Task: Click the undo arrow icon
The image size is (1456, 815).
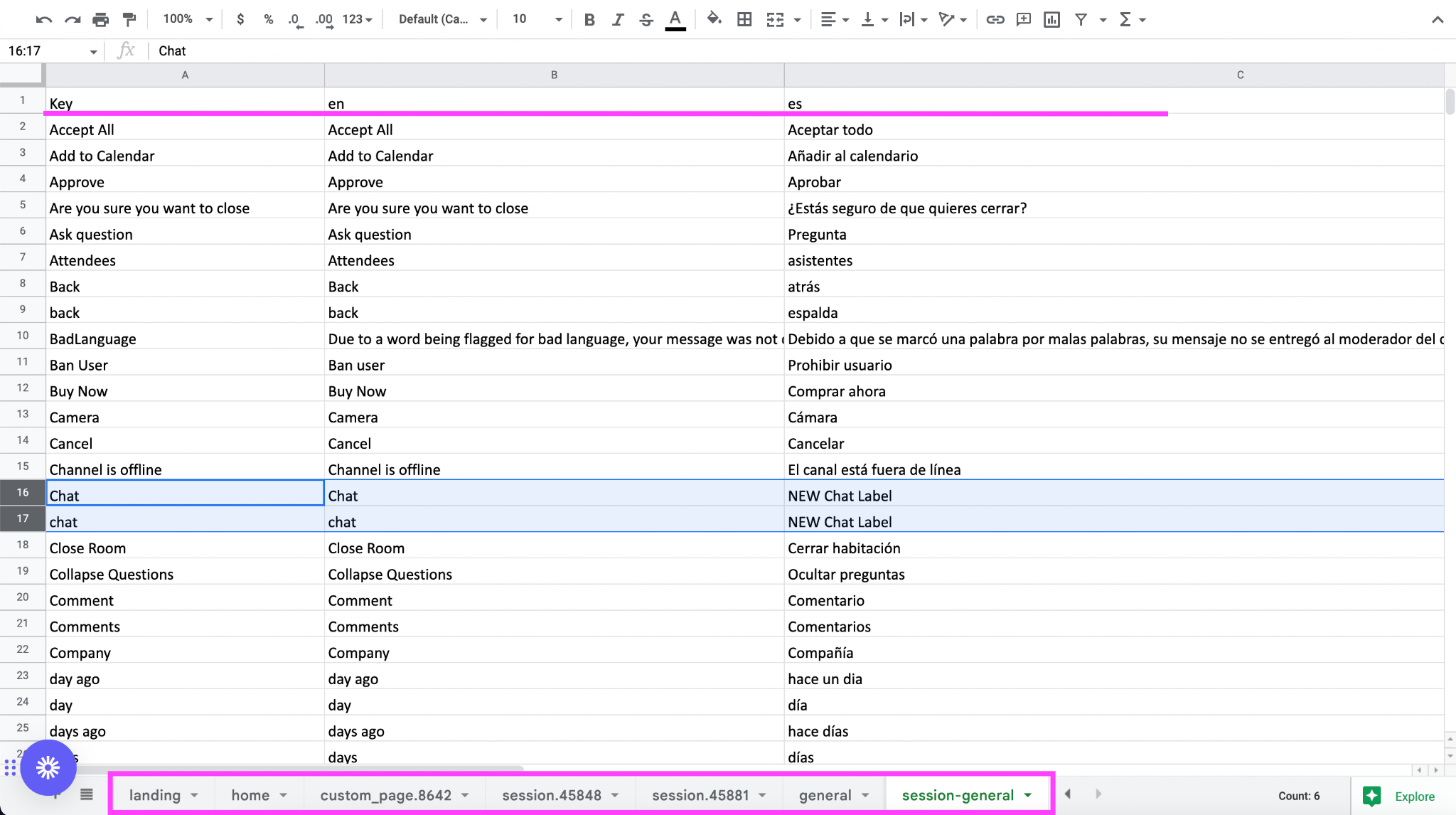Action: pos(44,19)
